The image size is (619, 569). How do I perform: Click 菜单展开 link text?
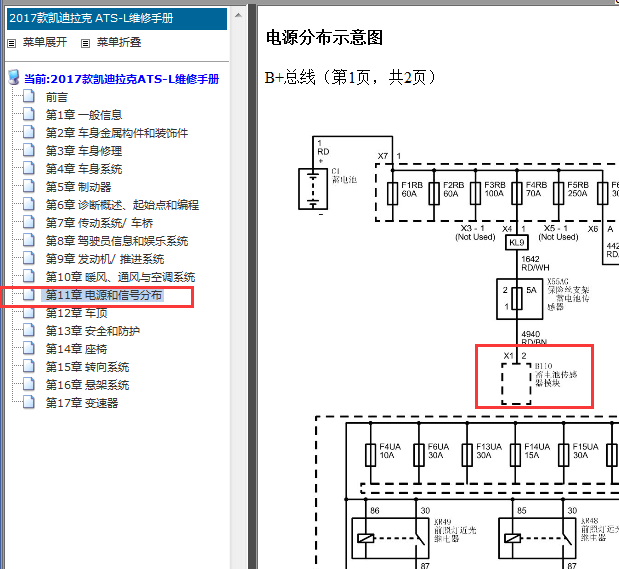pos(45,42)
